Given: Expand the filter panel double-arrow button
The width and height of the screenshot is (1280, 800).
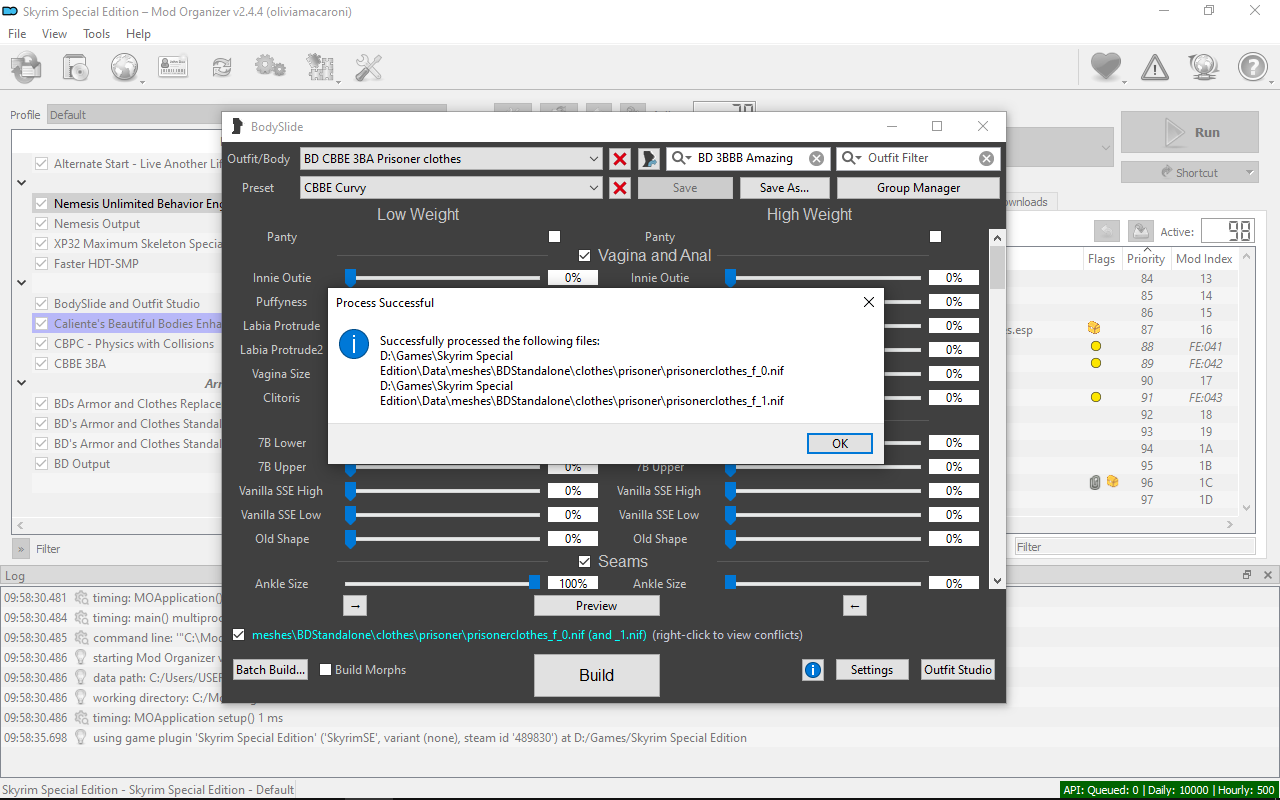Looking at the screenshot, I should tap(21, 549).
